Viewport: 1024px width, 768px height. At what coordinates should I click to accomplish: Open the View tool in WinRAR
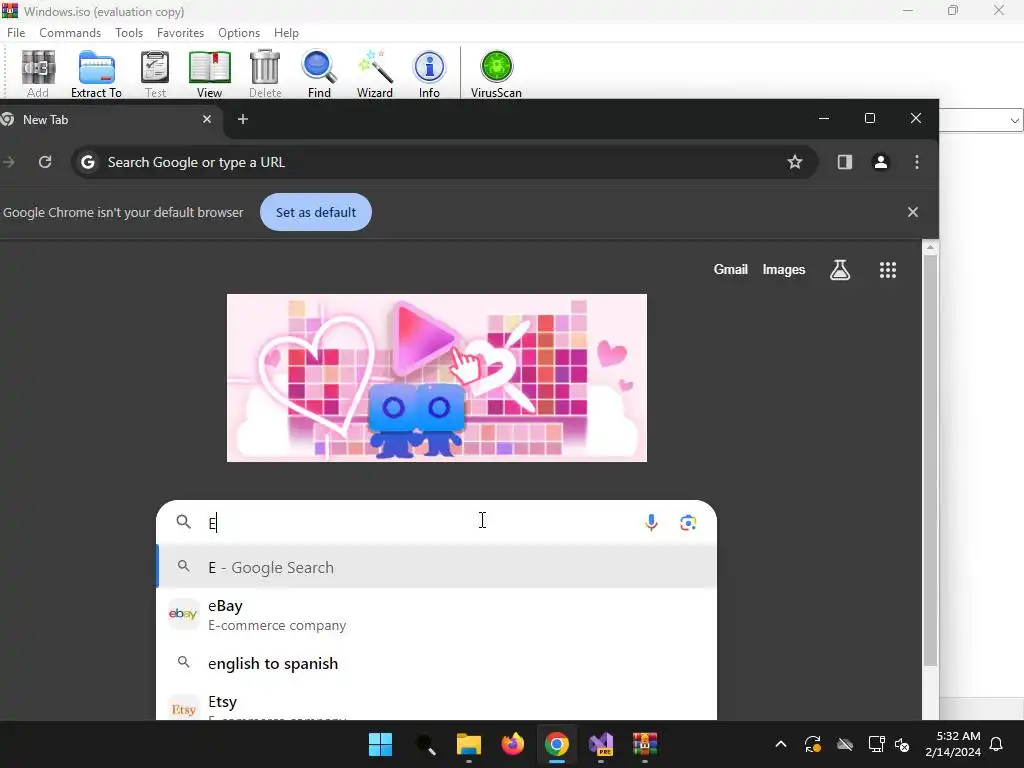[x=210, y=74]
